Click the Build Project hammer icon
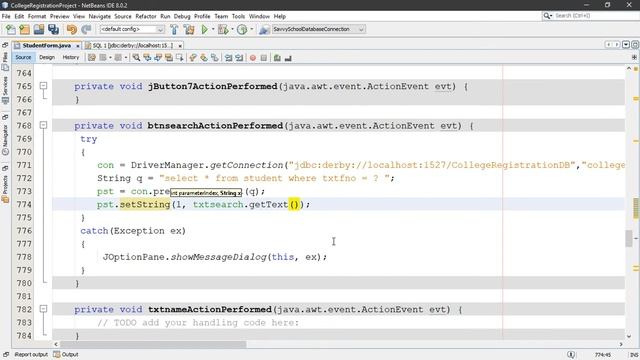640x360 pixels. point(174,29)
